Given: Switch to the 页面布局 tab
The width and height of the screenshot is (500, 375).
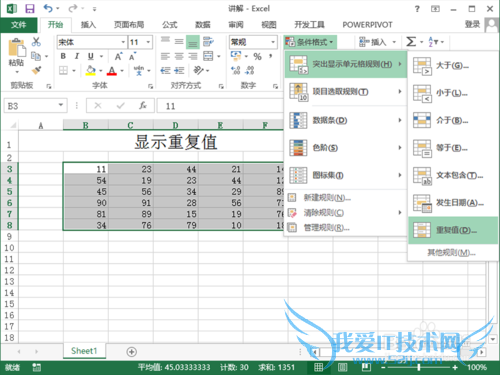Looking at the screenshot, I should pyautogui.click(x=129, y=25).
